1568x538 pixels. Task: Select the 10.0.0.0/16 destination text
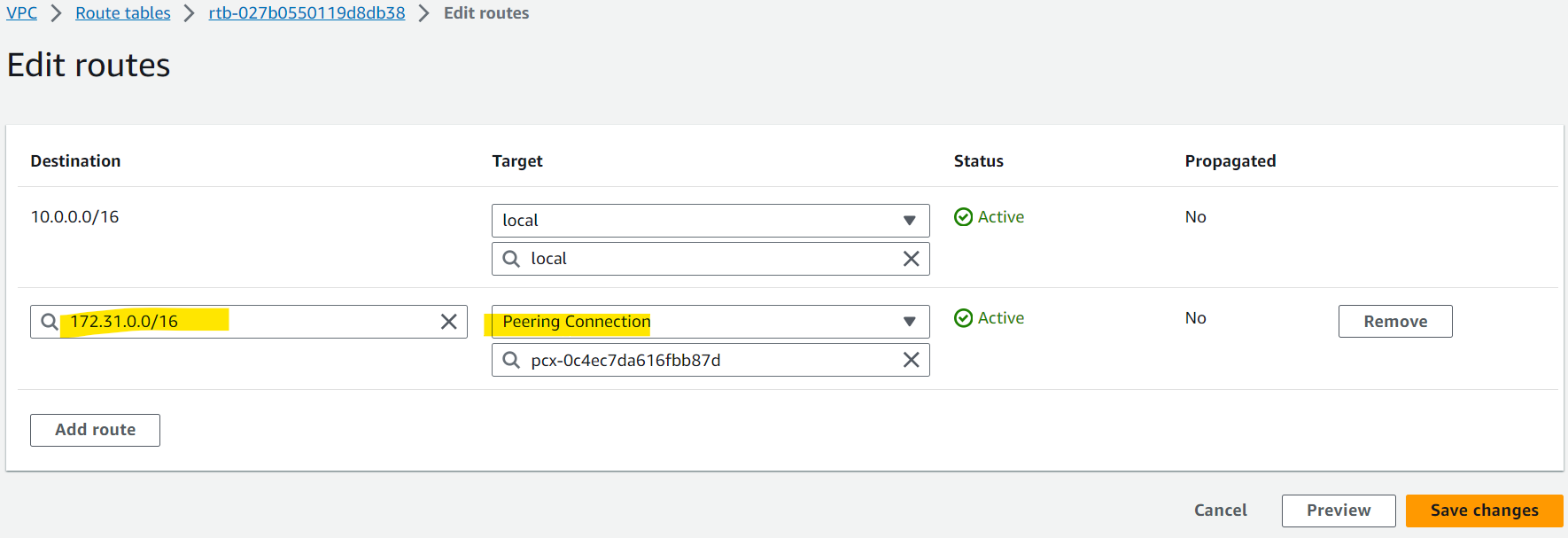[x=74, y=217]
